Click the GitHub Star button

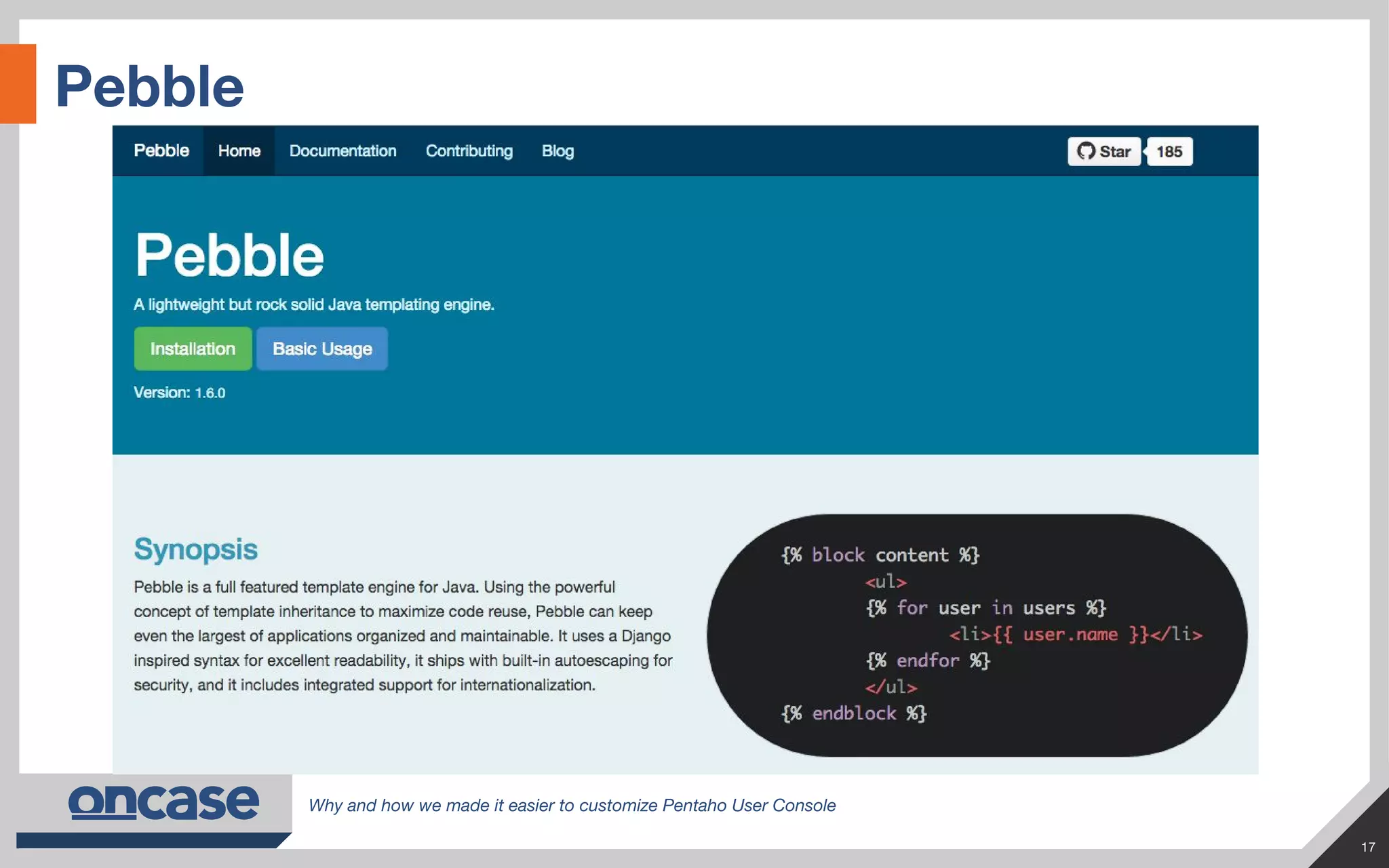pyautogui.click(x=1103, y=151)
